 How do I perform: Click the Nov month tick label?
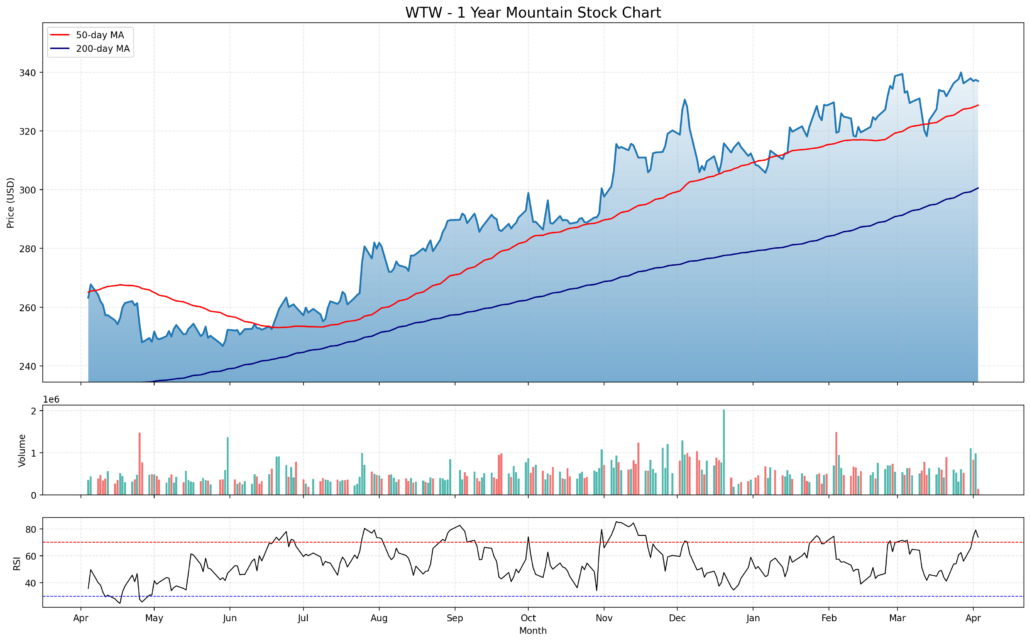pos(604,618)
